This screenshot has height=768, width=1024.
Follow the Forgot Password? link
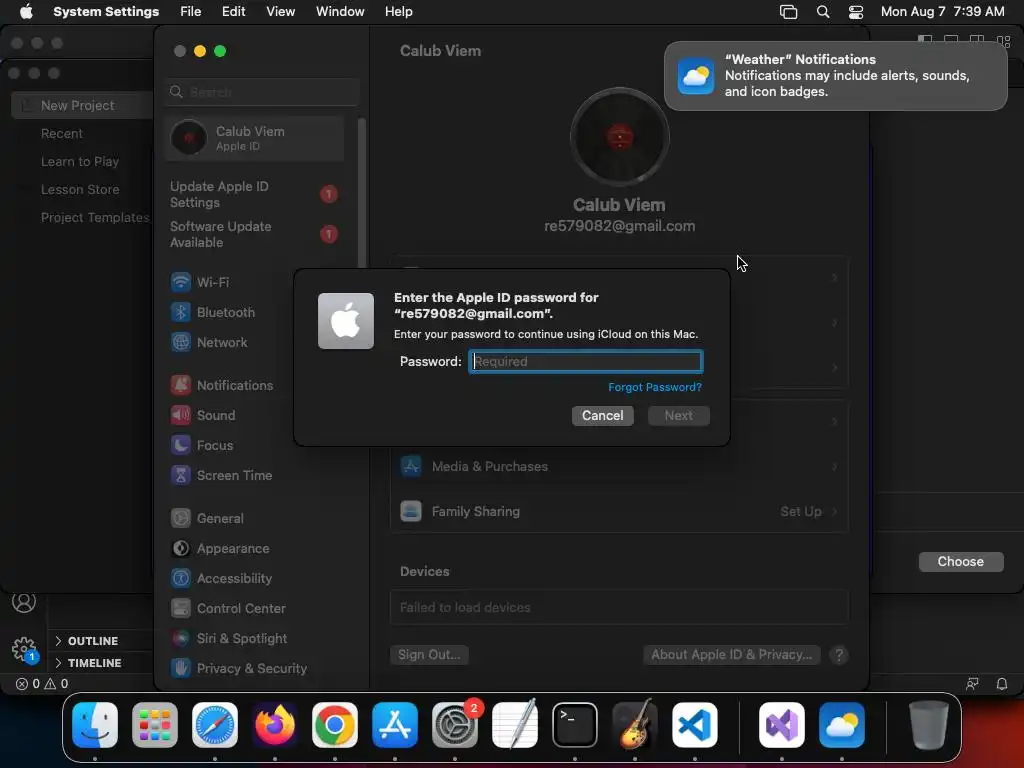(655, 387)
